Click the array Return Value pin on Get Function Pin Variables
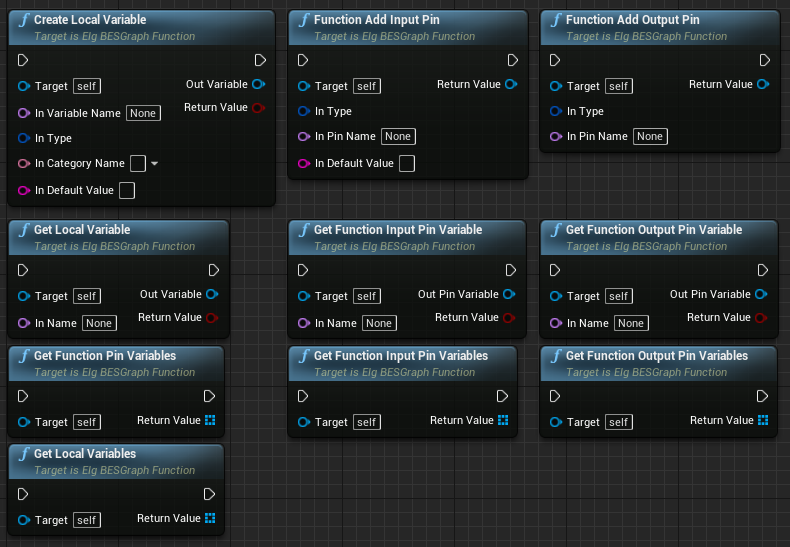Viewport: 790px width, 547px height. click(x=210, y=420)
